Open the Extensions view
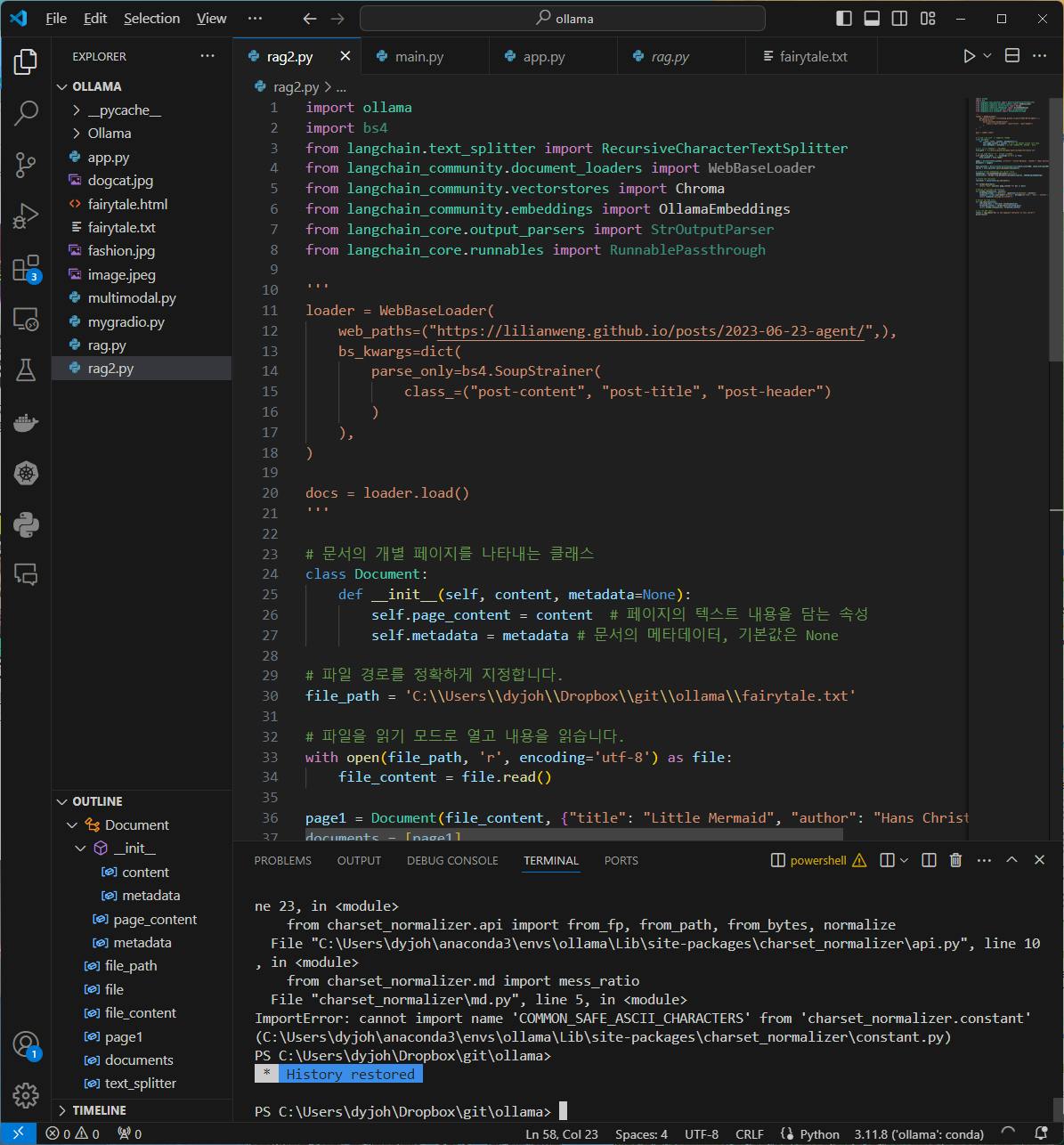 tap(26, 268)
